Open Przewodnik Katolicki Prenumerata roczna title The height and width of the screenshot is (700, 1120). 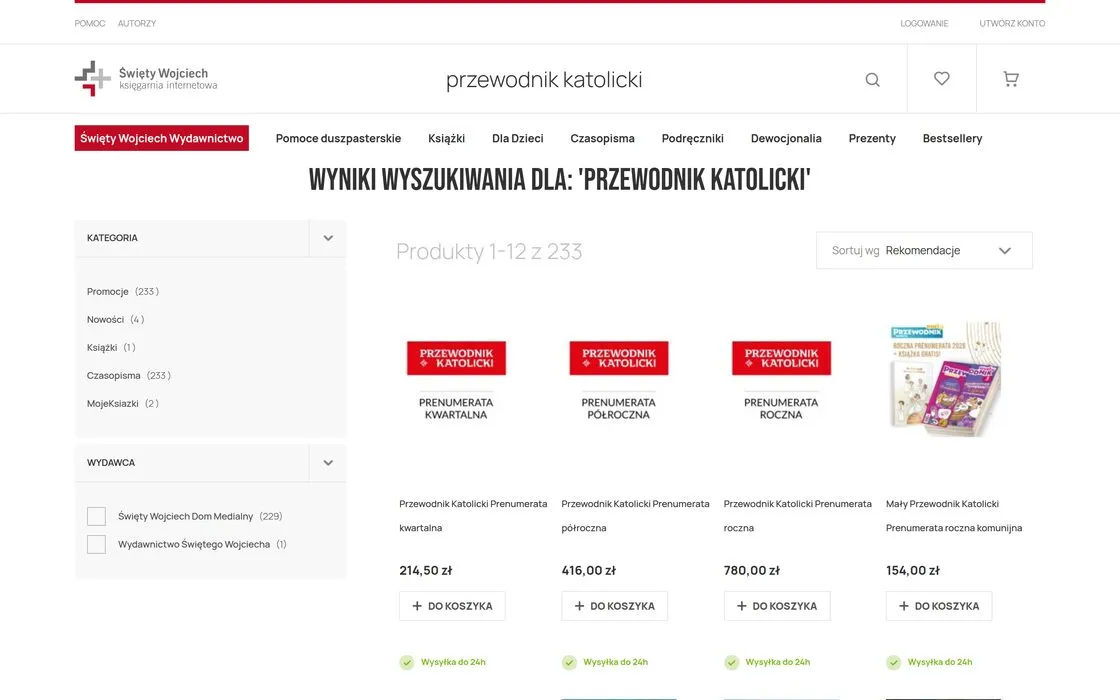797,516
